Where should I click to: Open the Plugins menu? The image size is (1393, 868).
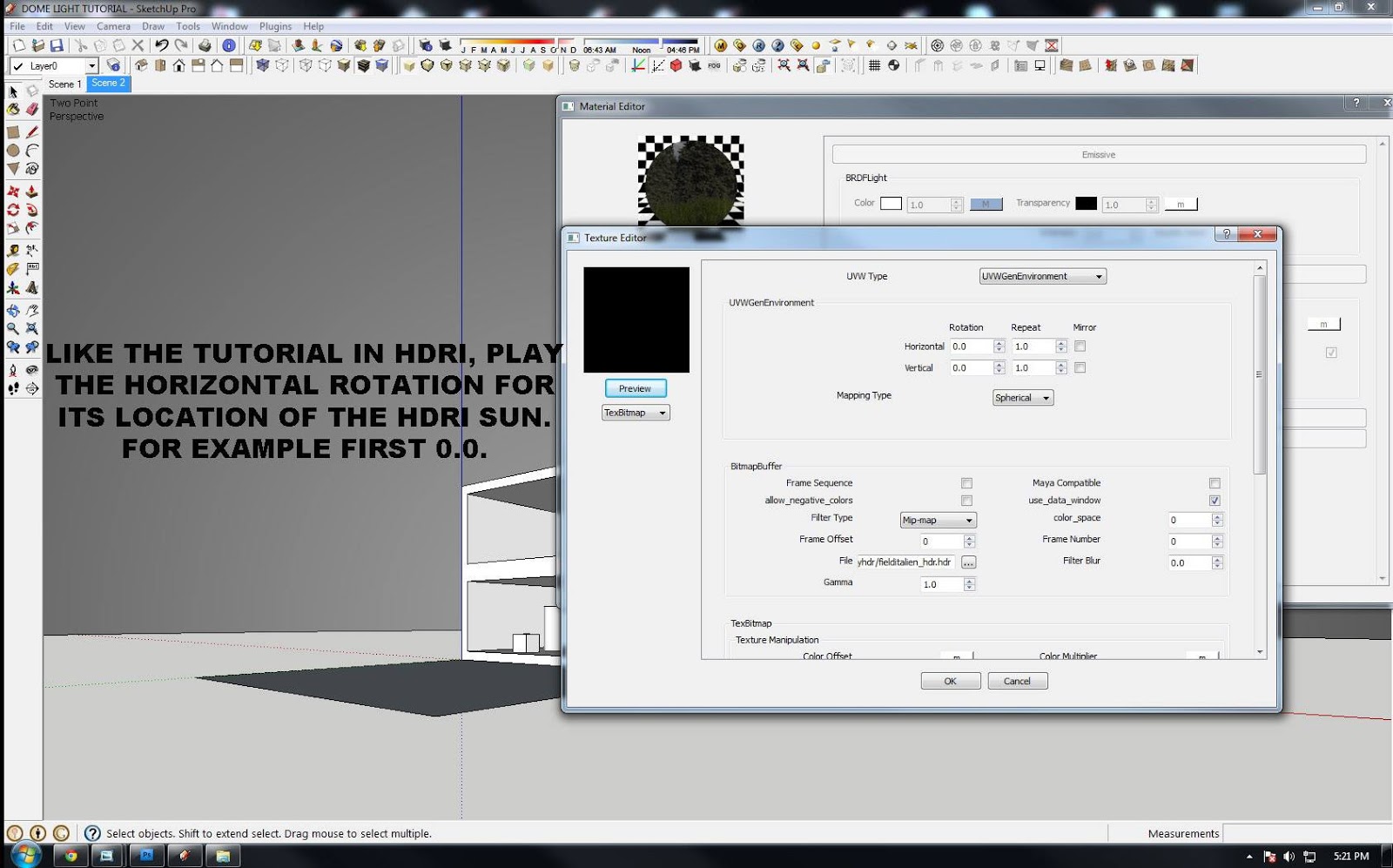tap(275, 26)
